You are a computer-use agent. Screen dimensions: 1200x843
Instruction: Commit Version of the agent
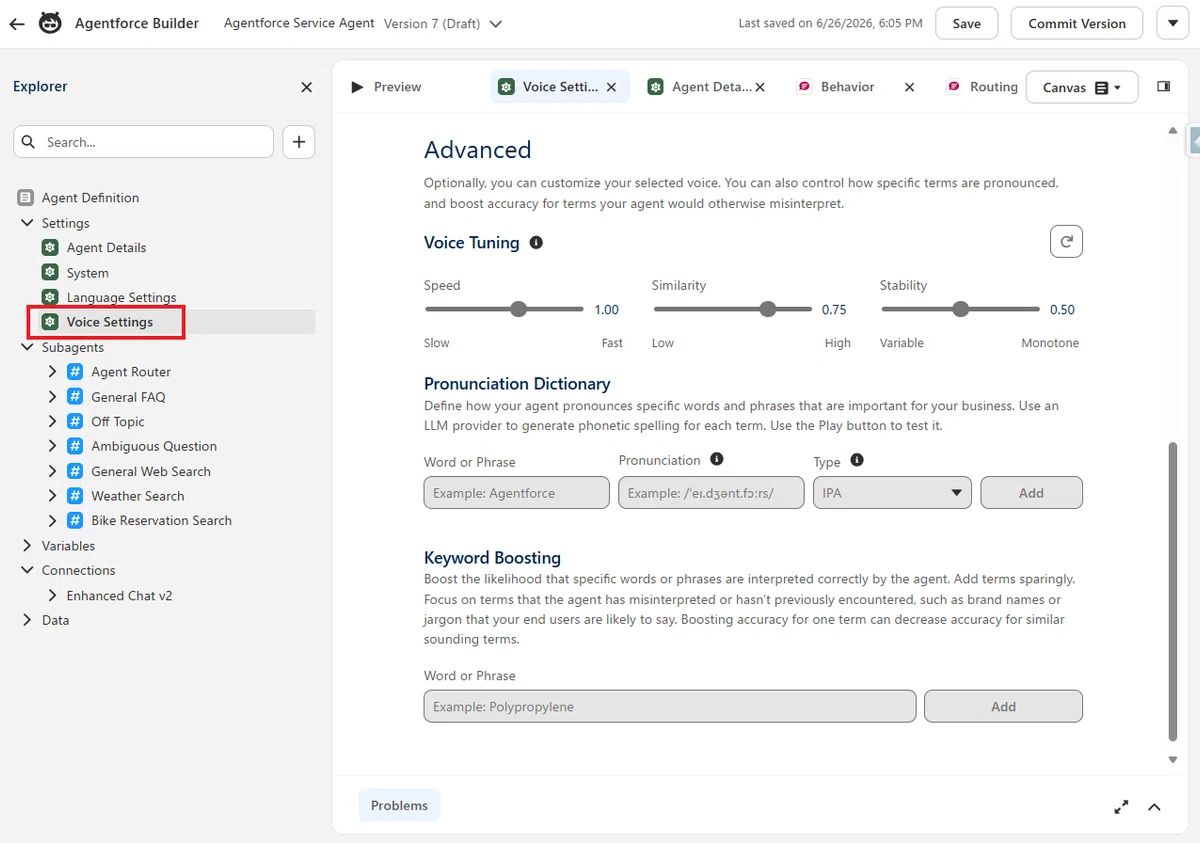1077,23
